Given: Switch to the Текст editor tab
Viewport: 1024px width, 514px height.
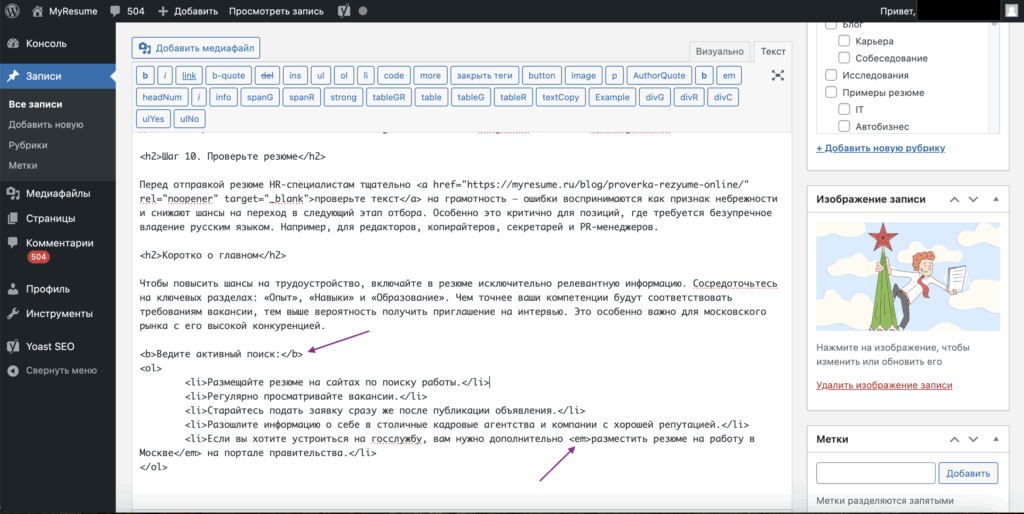Looking at the screenshot, I should tap(773, 52).
